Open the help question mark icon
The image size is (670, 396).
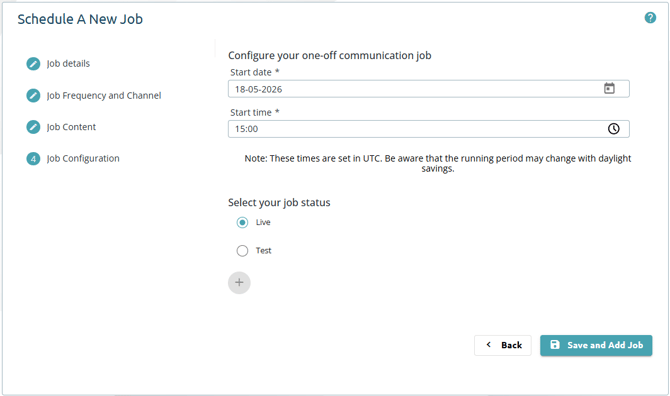650,18
